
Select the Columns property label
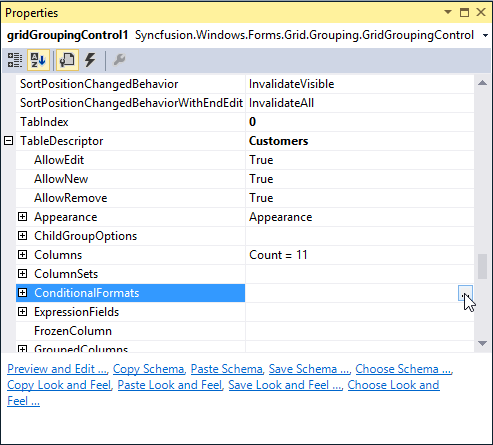pyautogui.click(x=58, y=255)
